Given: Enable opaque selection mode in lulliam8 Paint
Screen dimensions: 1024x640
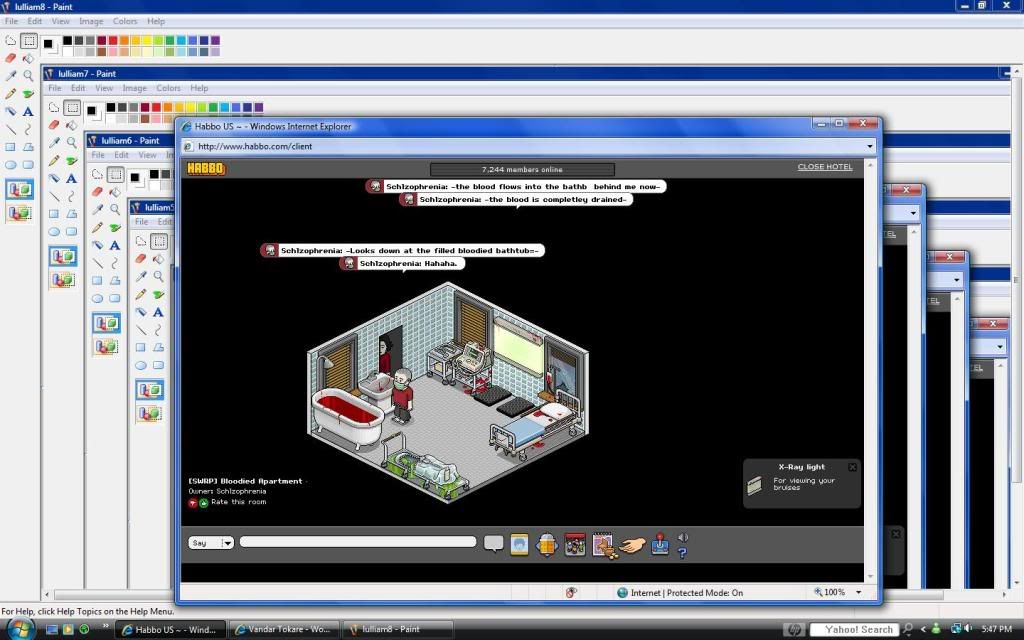Looking at the screenshot, I should point(19,189).
